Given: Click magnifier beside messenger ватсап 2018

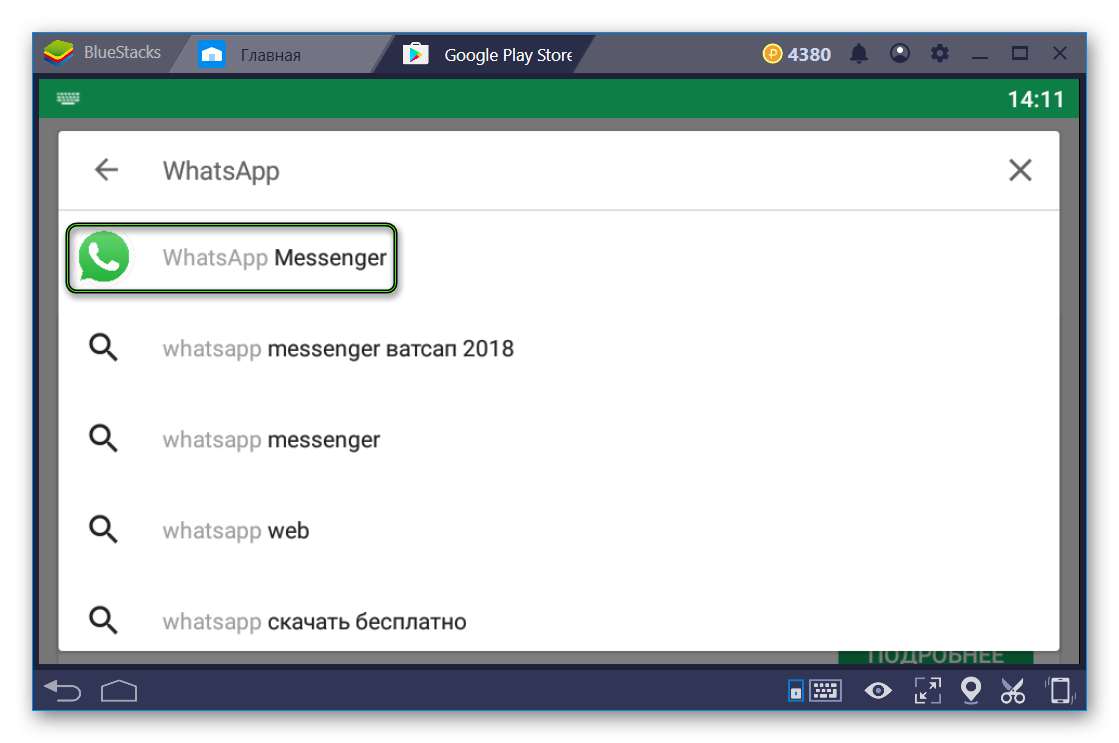Looking at the screenshot, I should tap(103, 348).
